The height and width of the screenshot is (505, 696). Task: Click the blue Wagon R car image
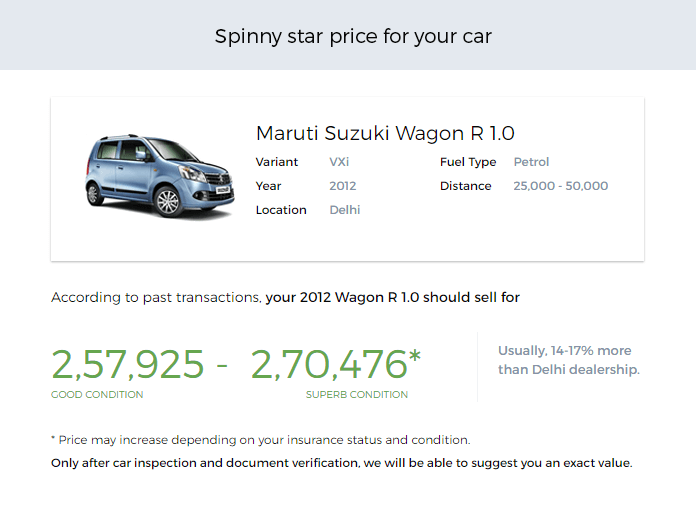coord(160,178)
